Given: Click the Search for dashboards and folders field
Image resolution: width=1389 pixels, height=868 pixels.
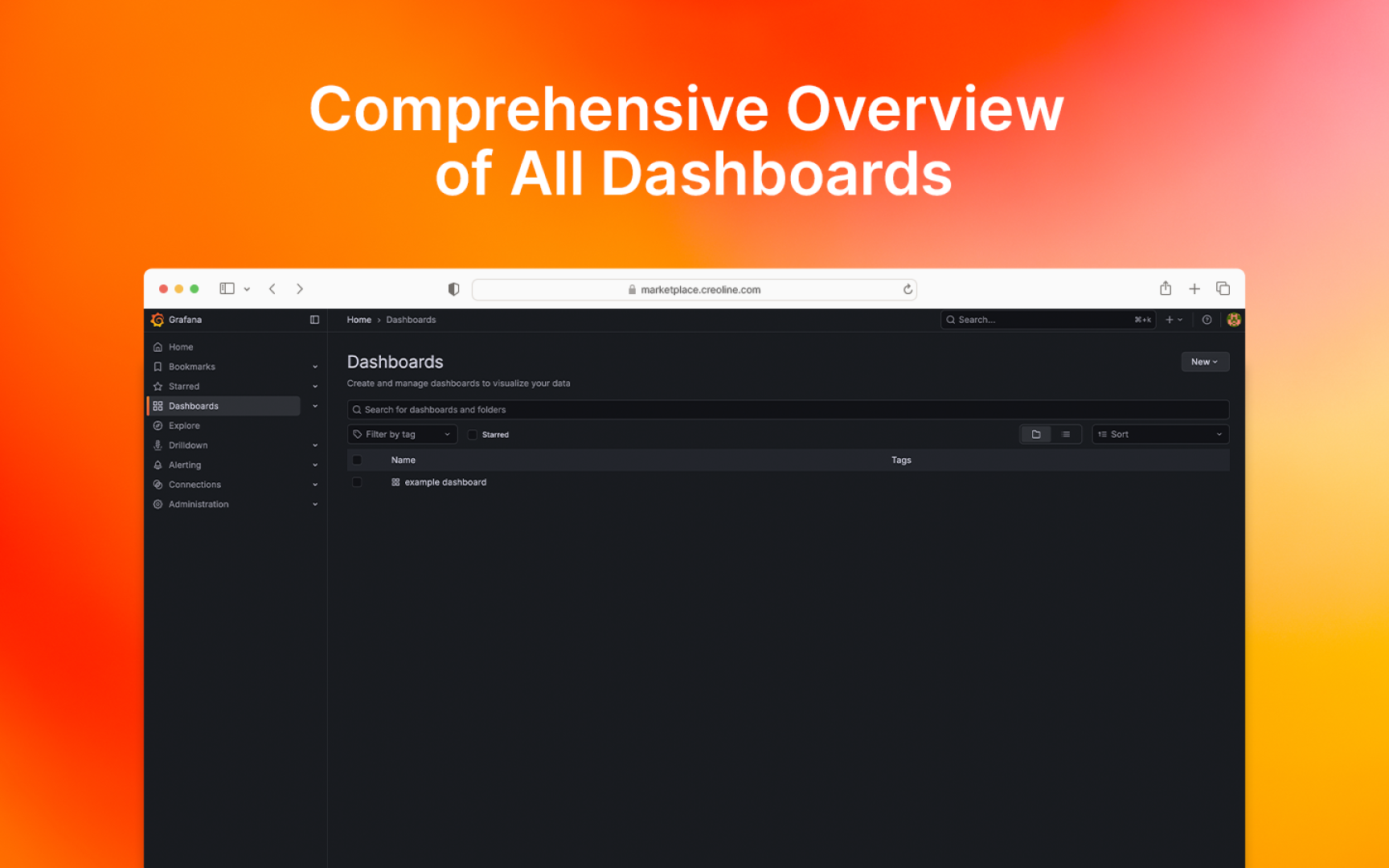Looking at the screenshot, I should (788, 410).
